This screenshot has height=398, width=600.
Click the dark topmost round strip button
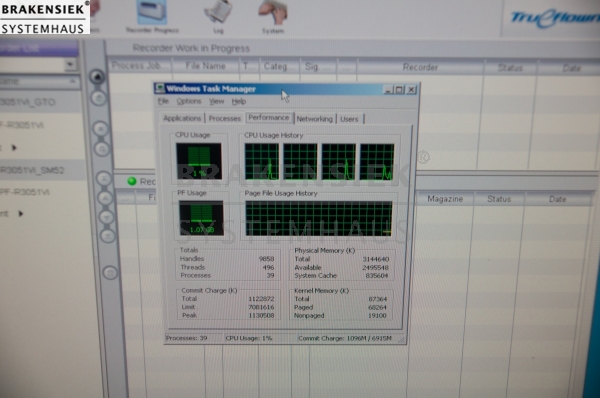pyautogui.click(x=97, y=77)
